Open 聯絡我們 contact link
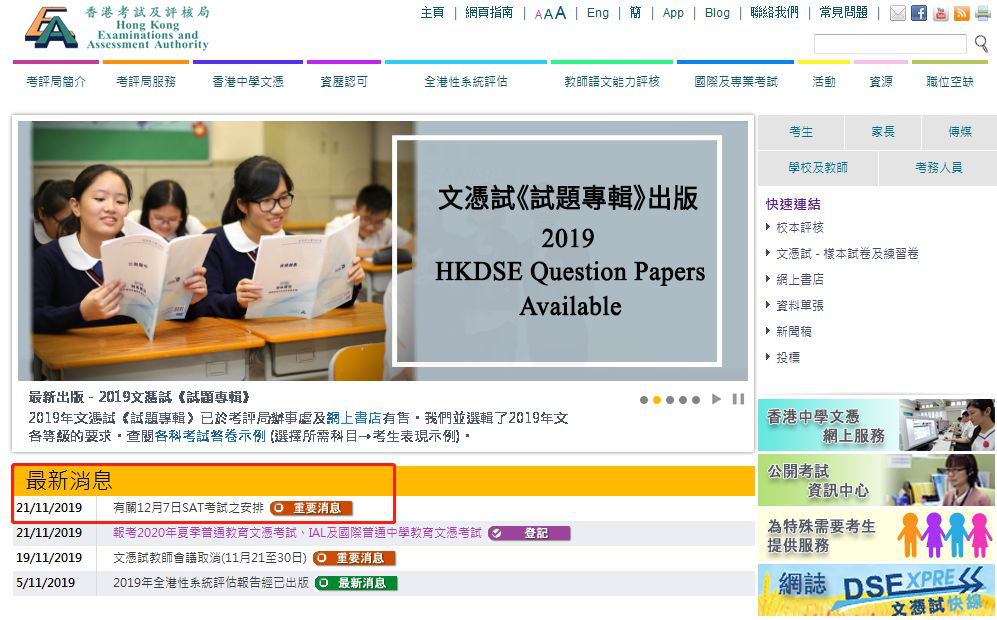This screenshot has height=620, width=997. (774, 13)
